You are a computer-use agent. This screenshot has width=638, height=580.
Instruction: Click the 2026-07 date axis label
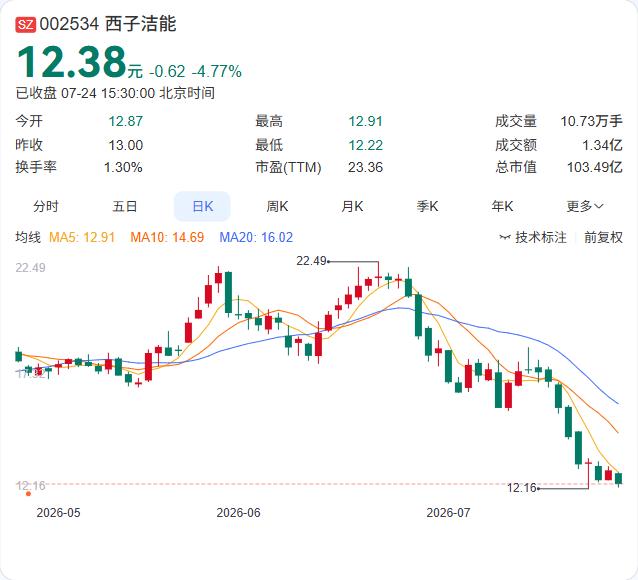tap(448, 512)
